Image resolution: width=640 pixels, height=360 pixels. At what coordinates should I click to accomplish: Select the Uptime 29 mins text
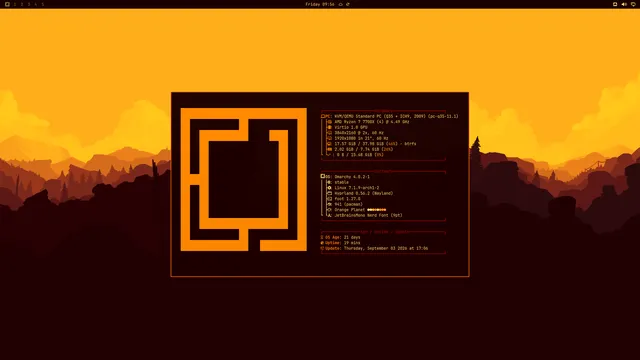343,243
